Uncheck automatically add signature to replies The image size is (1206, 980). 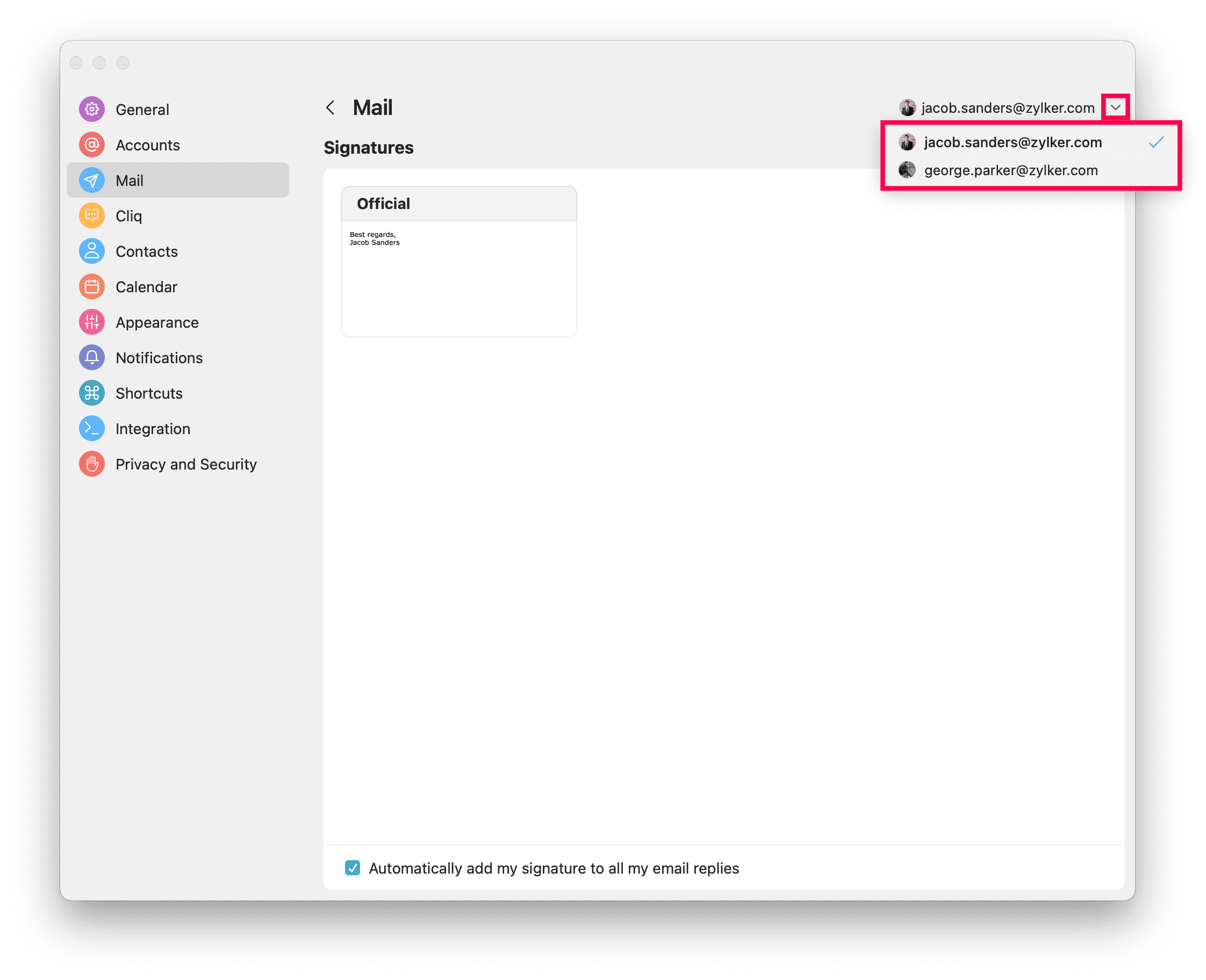pos(353,868)
